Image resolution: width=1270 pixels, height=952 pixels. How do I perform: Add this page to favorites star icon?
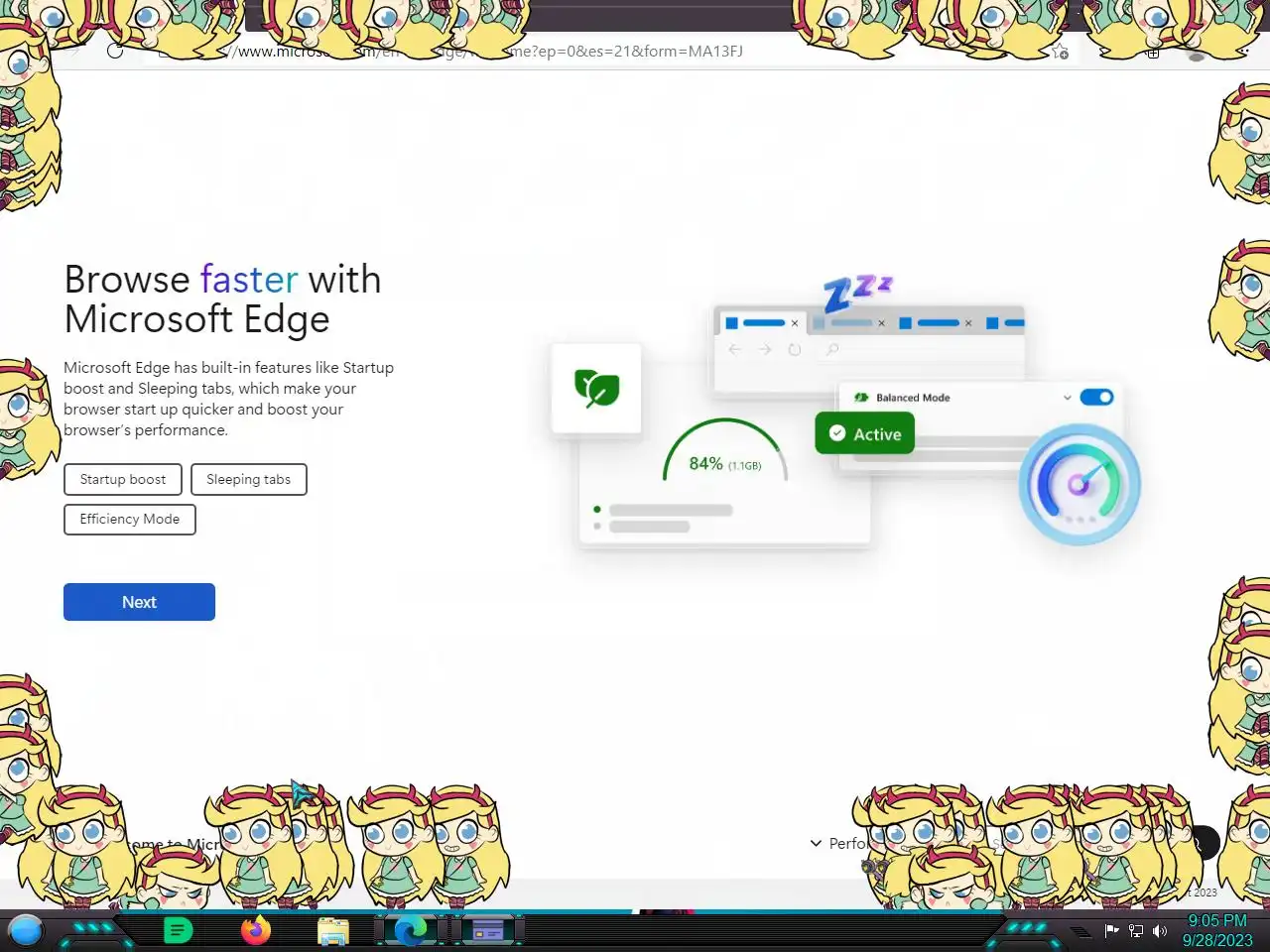pyautogui.click(x=1060, y=52)
